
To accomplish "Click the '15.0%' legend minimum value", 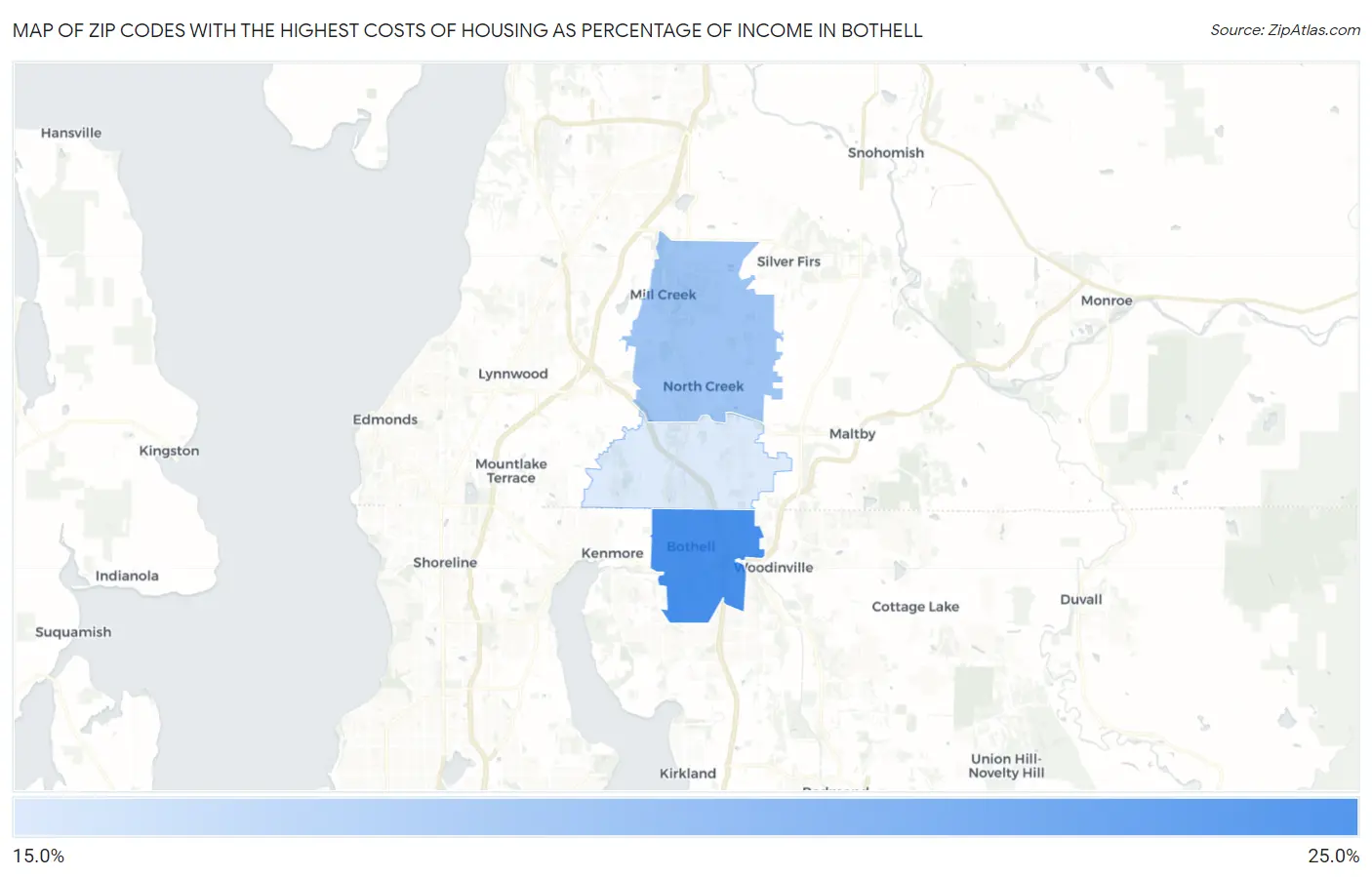I will [39, 856].
